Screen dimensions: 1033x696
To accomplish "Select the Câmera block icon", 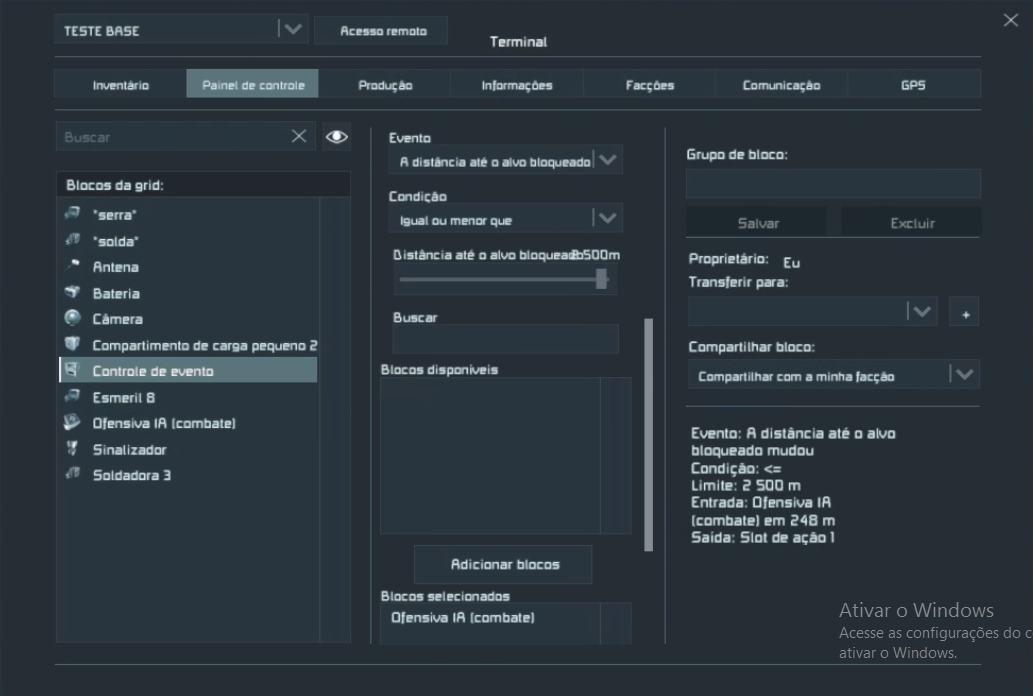I will [72, 319].
